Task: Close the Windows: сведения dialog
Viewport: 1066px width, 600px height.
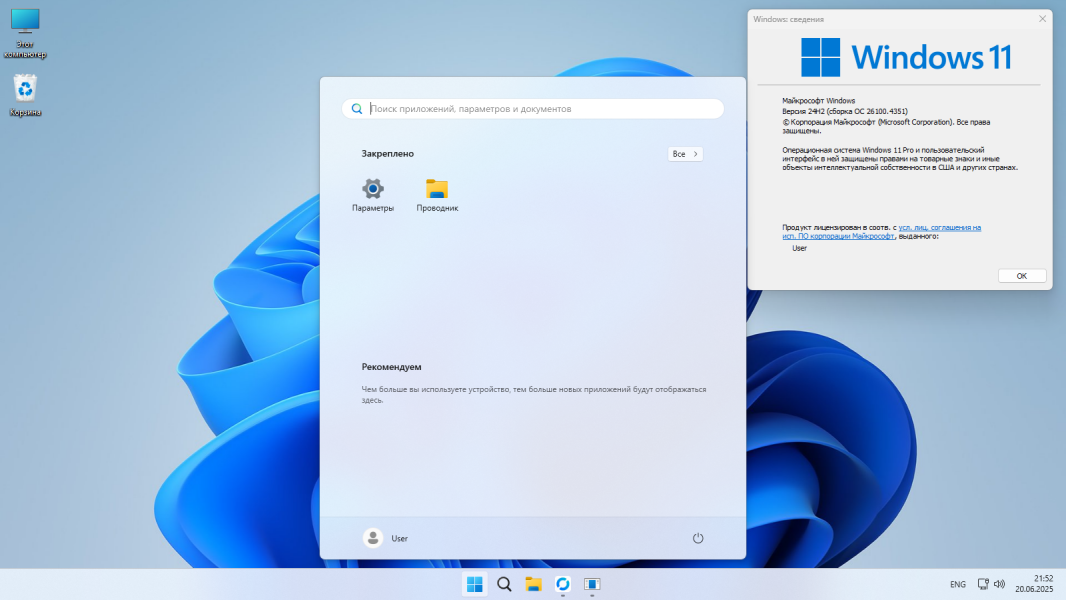Action: pyautogui.click(x=1042, y=19)
